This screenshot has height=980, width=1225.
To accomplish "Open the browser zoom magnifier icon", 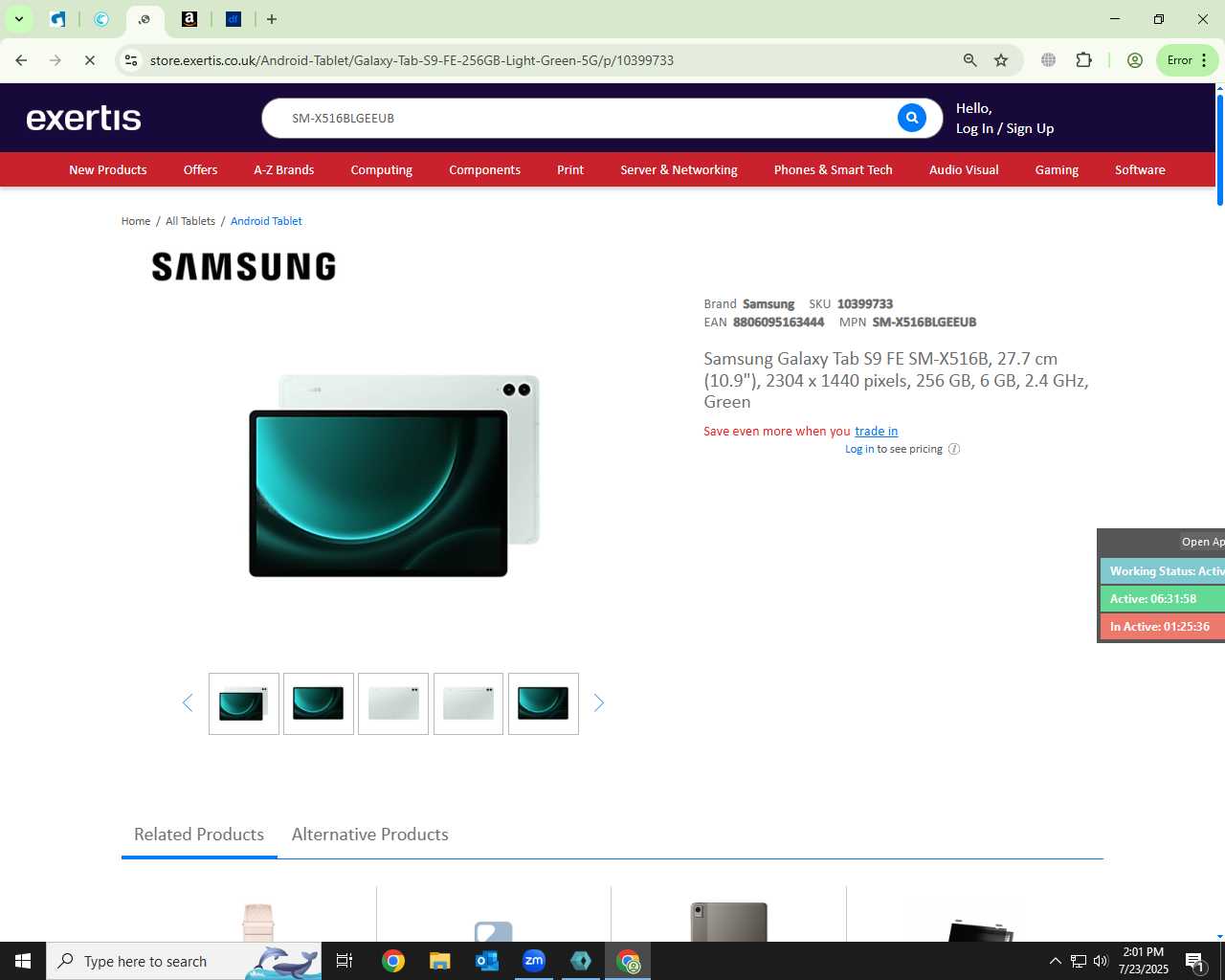I will point(970,60).
